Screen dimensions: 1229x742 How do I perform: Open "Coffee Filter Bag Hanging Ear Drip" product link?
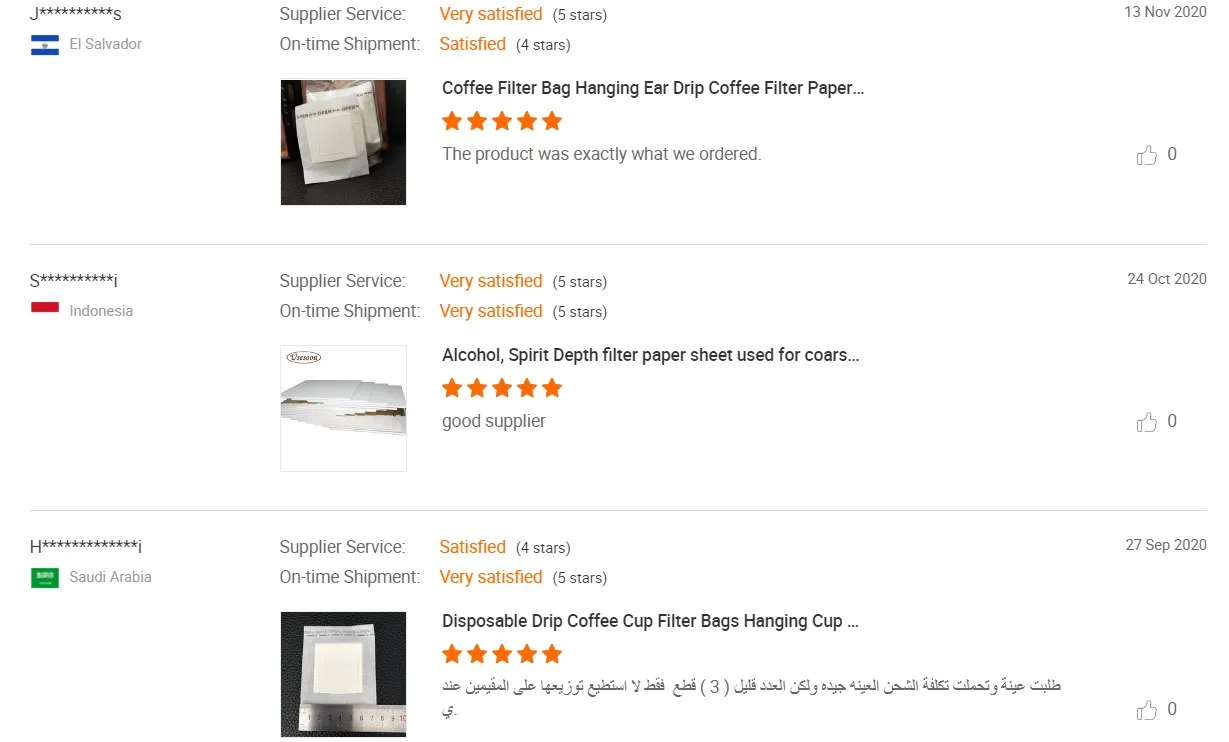653,88
